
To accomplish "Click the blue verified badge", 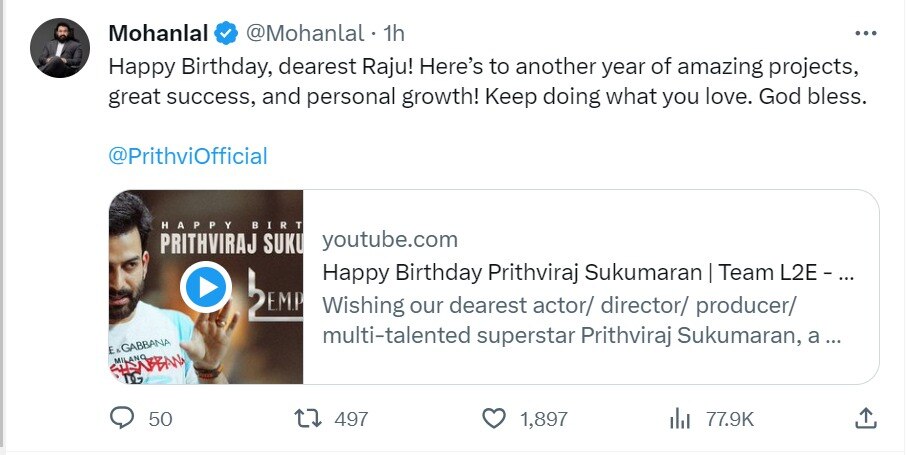I will 227,33.
